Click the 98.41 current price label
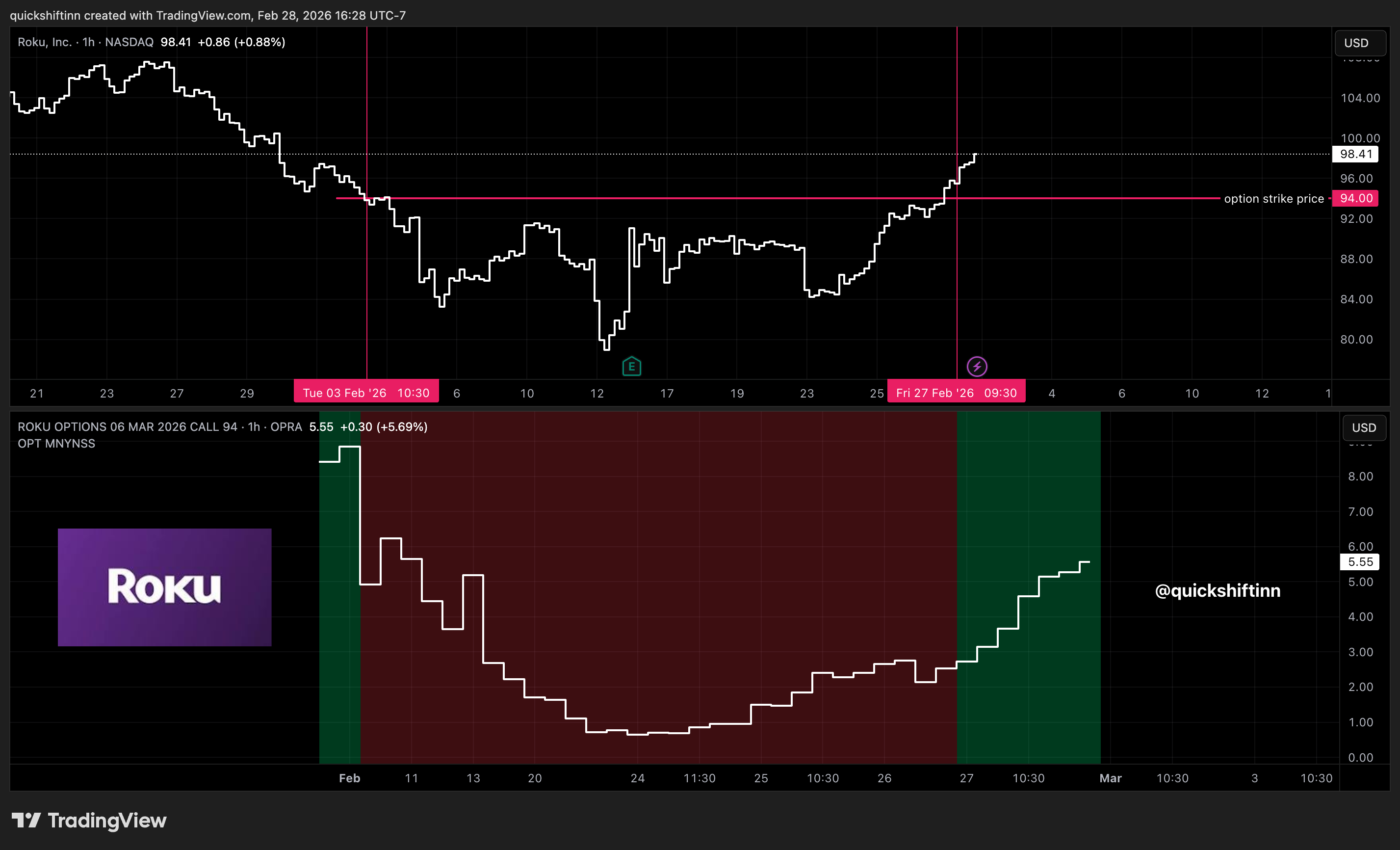 [x=1355, y=154]
